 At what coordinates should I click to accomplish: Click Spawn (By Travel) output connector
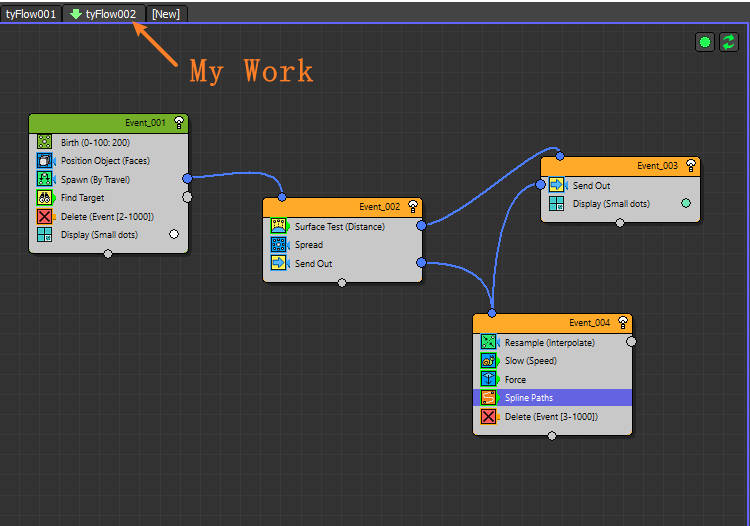pos(188,178)
